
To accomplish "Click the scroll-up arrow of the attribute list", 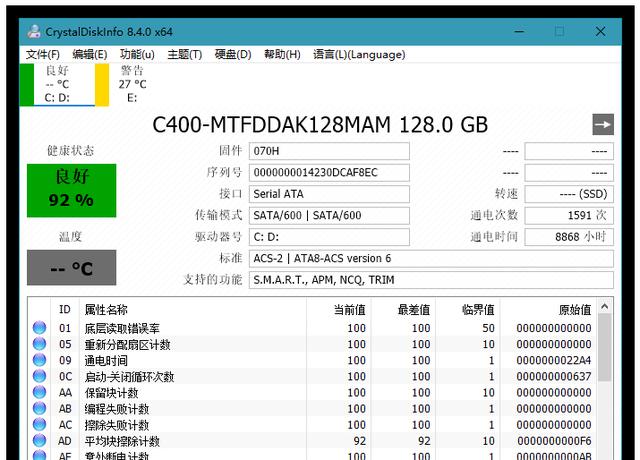I will point(605,306).
